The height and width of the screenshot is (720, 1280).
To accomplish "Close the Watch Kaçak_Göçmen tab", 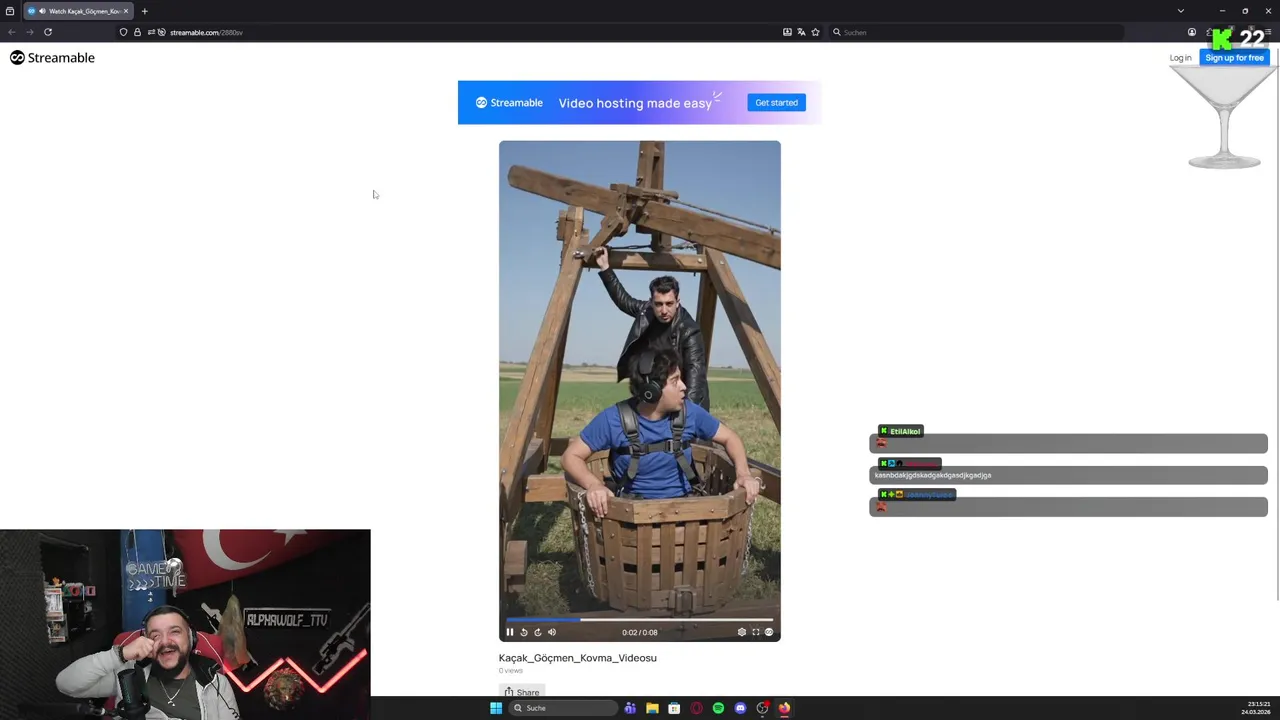I will click(126, 11).
